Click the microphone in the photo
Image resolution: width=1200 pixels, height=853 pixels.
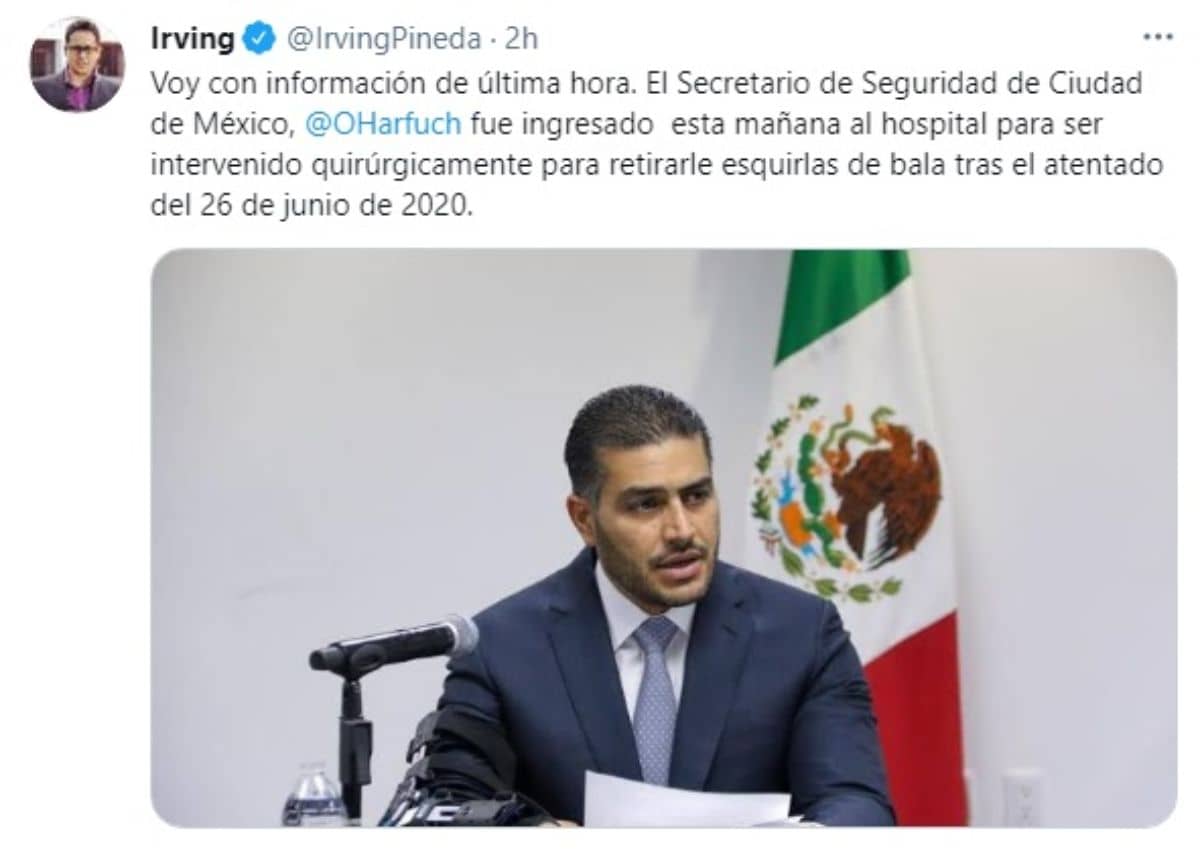393,645
